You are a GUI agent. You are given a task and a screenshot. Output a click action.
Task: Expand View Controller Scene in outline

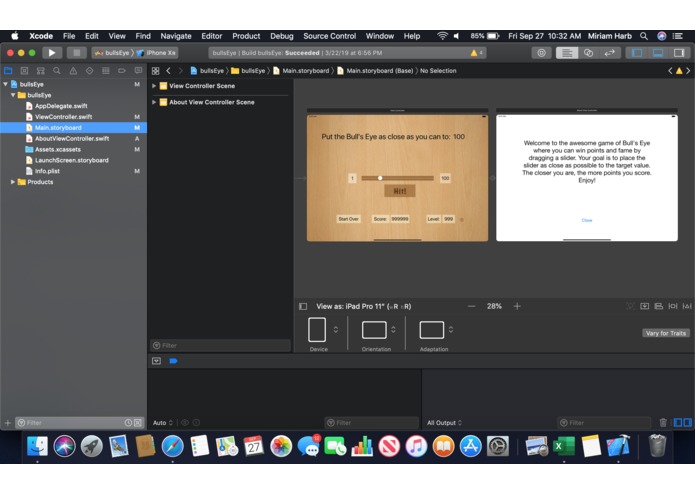(154, 86)
